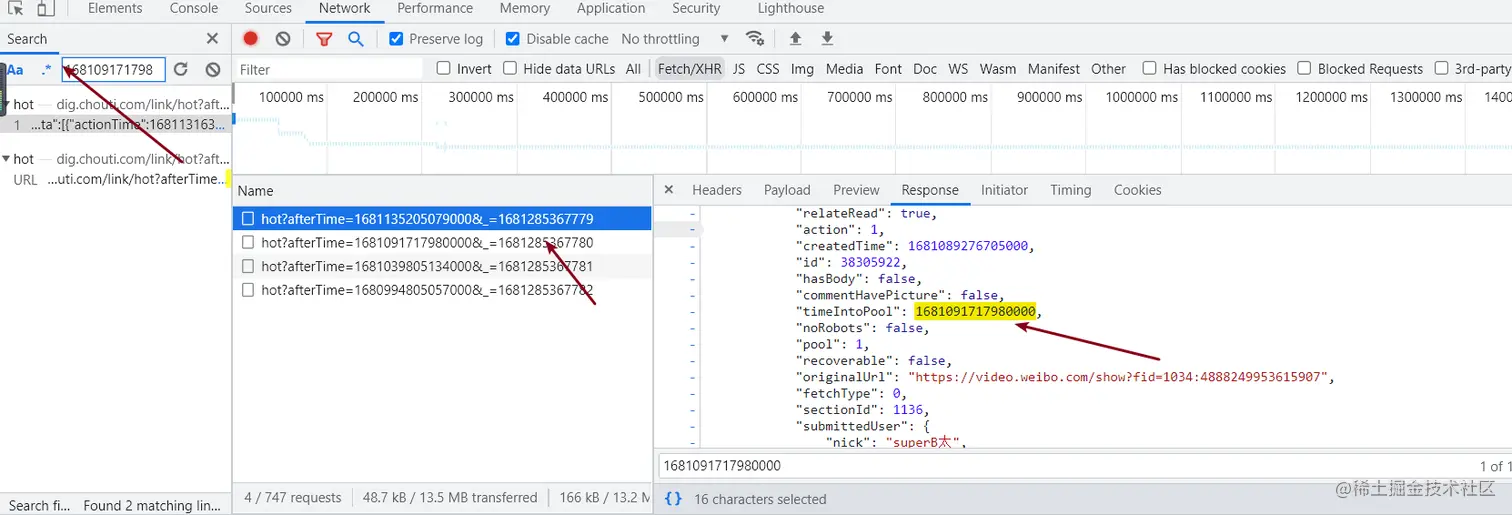Filter requests by Doc
1512x515 pixels.
click(925, 69)
